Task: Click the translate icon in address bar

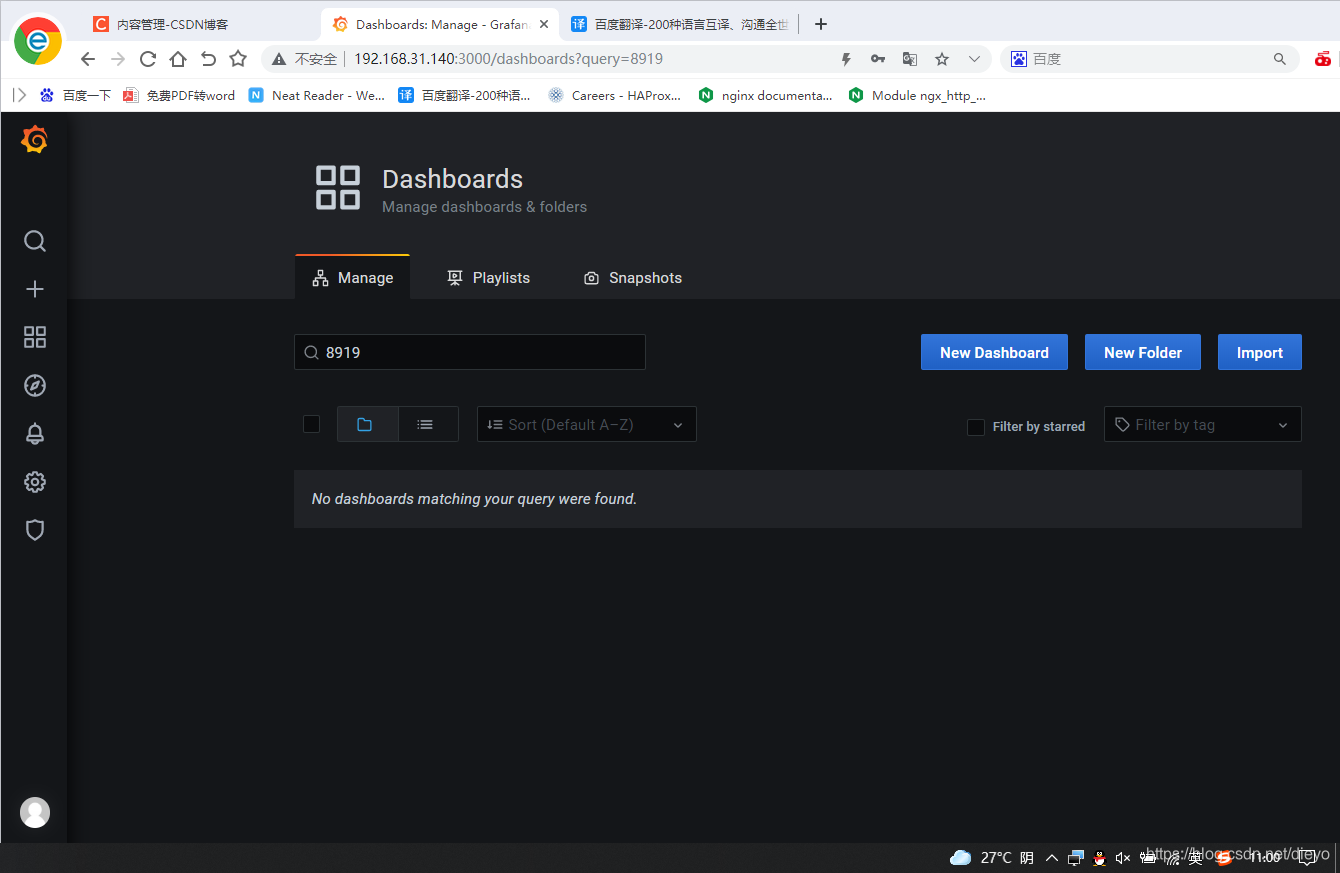Action: pos(910,59)
